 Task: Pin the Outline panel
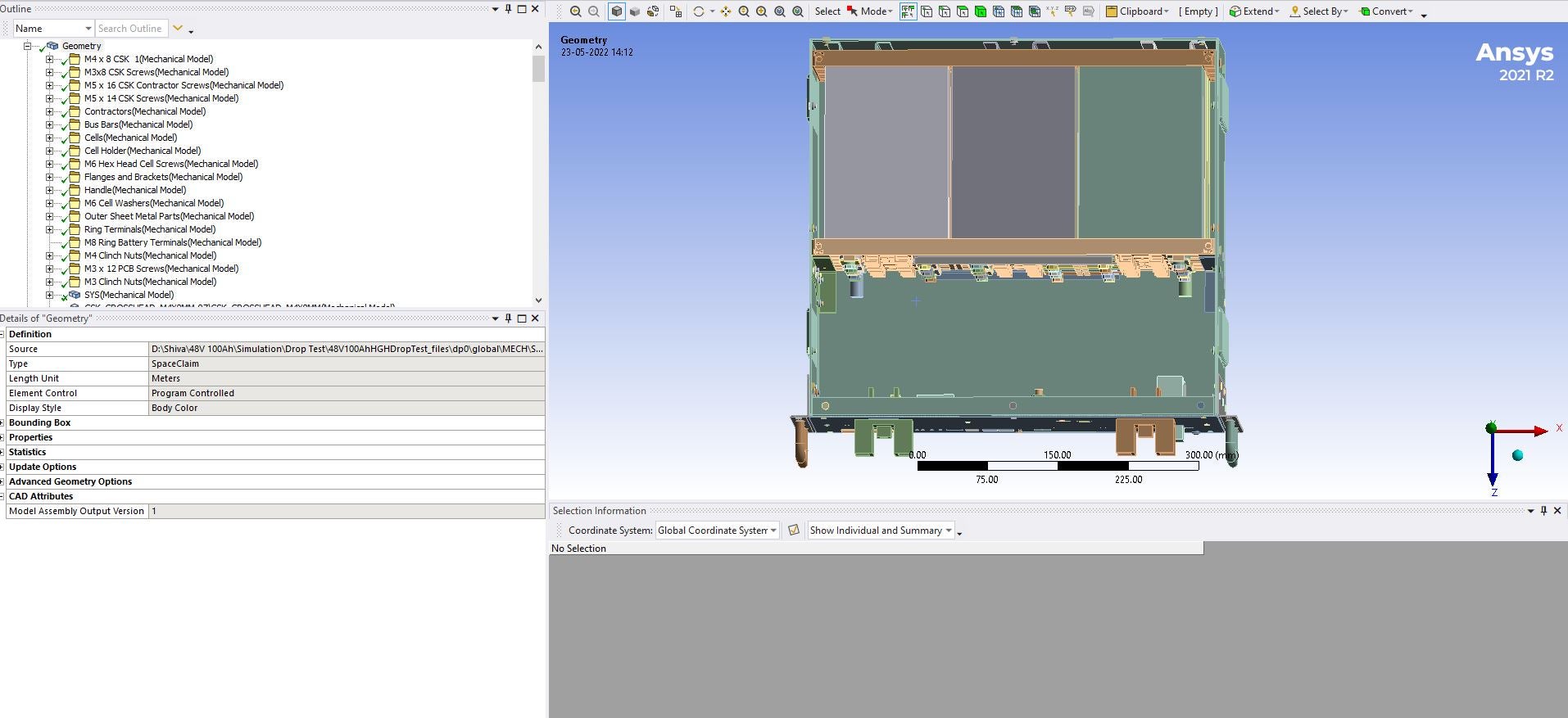508,9
